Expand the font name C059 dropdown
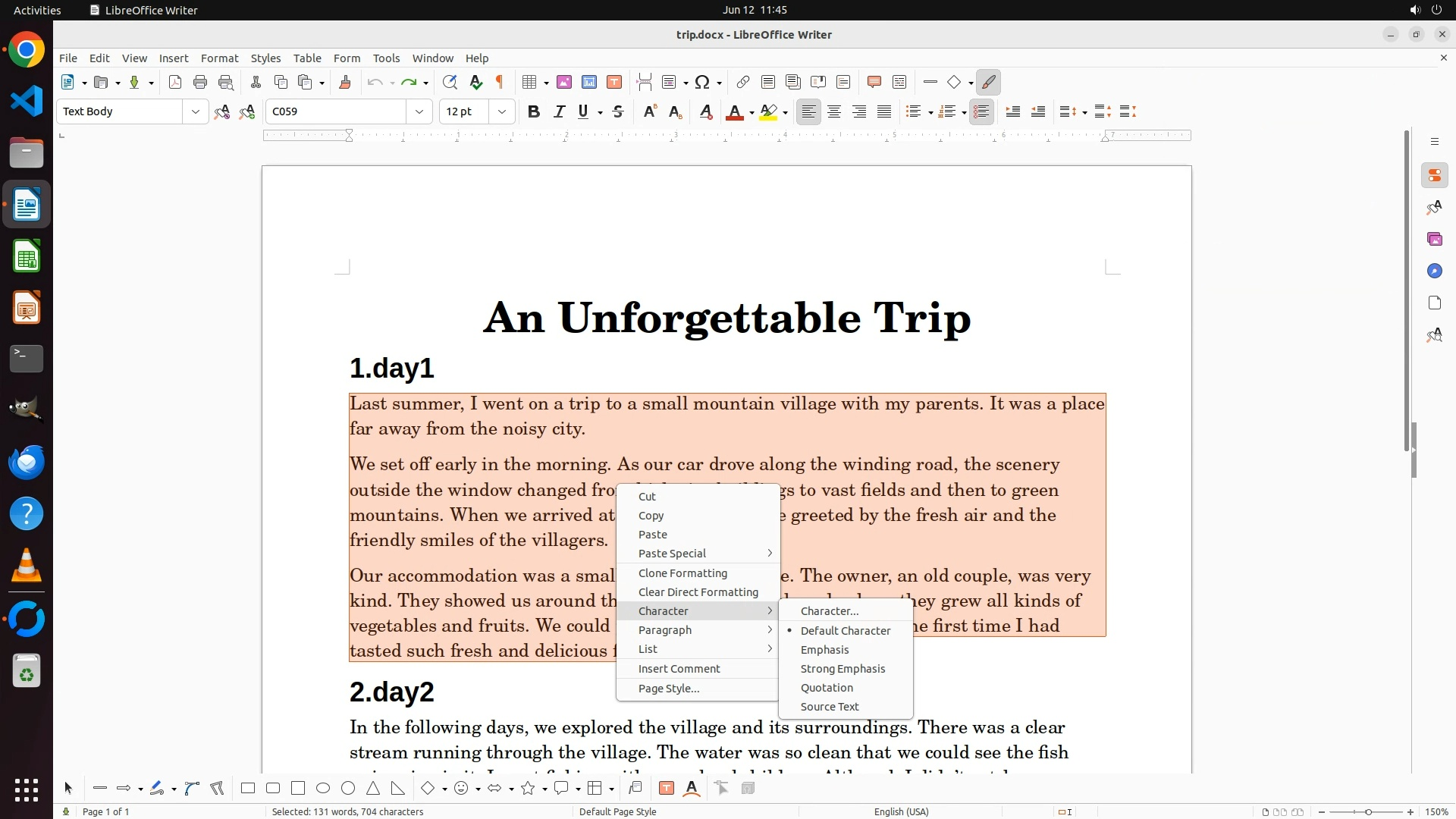The image size is (1456, 819). click(x=419, y=111)
